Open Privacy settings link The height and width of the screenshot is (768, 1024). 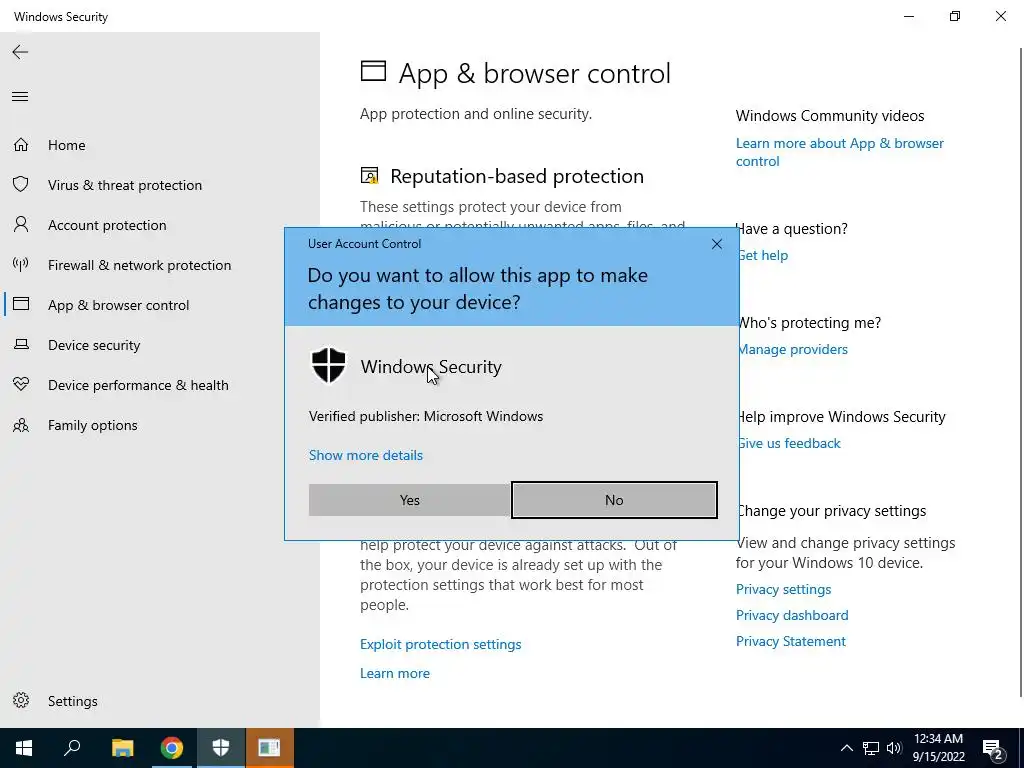click(784, 589)
